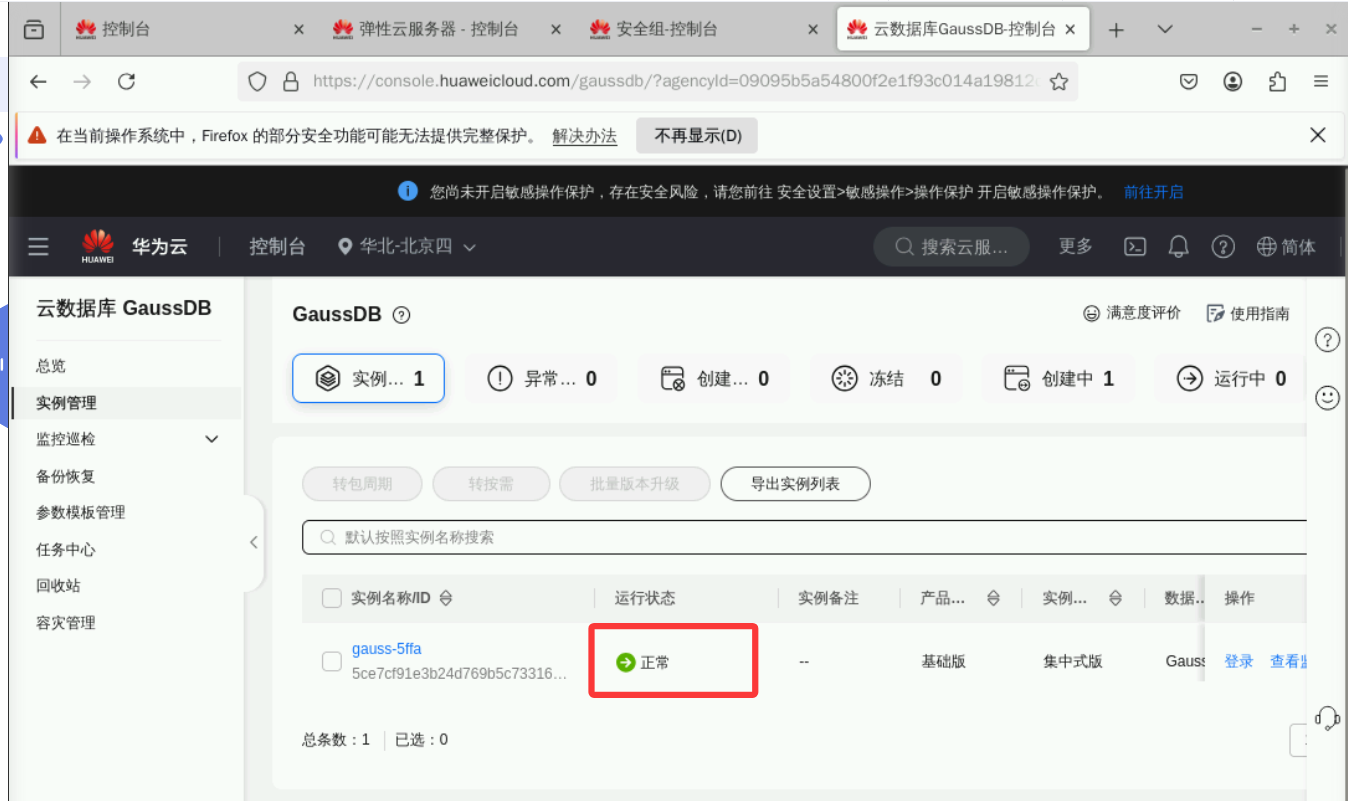The width and height of the screenshot is (1348, 801).
Task: Focus the 默认按照实例名称搜索 search field
Action: (805, 537)
